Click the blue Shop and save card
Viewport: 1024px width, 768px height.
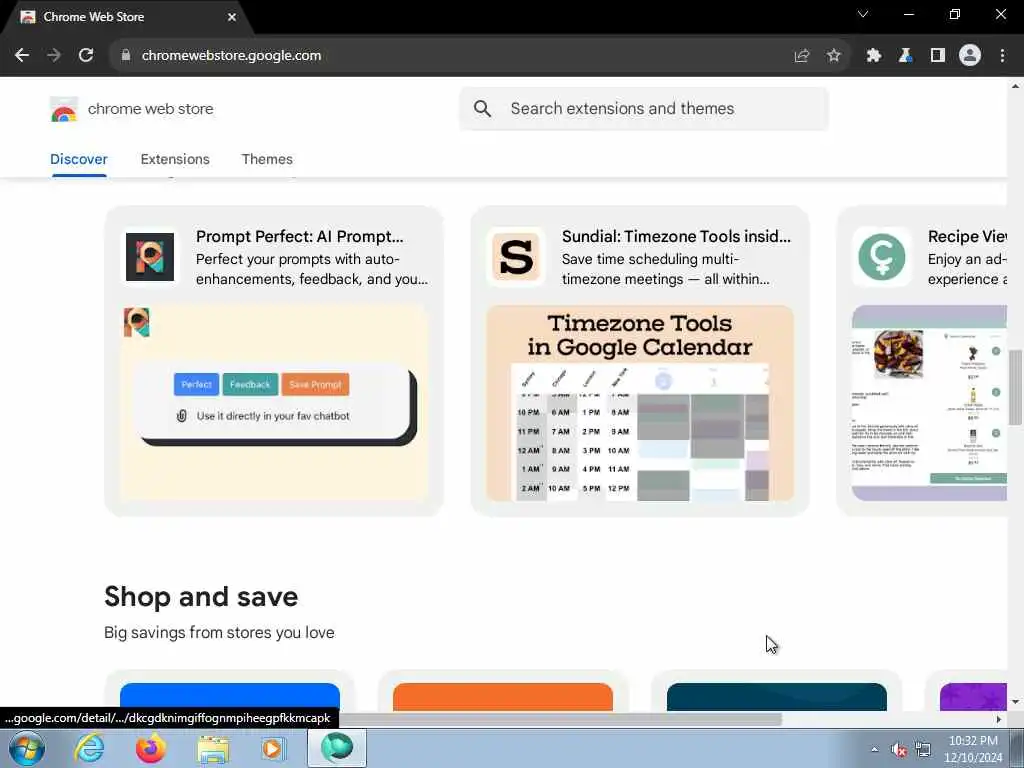click(230, 697)
